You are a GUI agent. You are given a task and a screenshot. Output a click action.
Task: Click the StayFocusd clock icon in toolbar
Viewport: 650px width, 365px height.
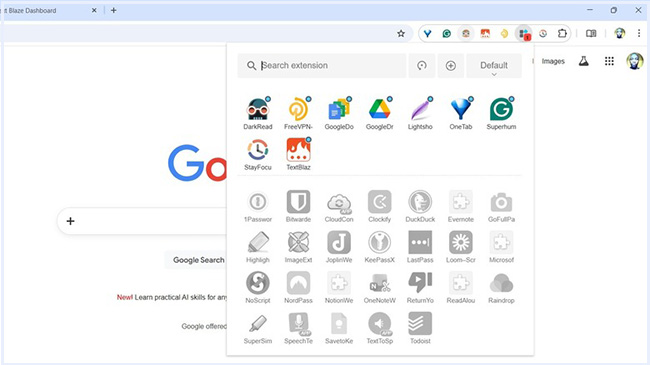pos(543,34)
